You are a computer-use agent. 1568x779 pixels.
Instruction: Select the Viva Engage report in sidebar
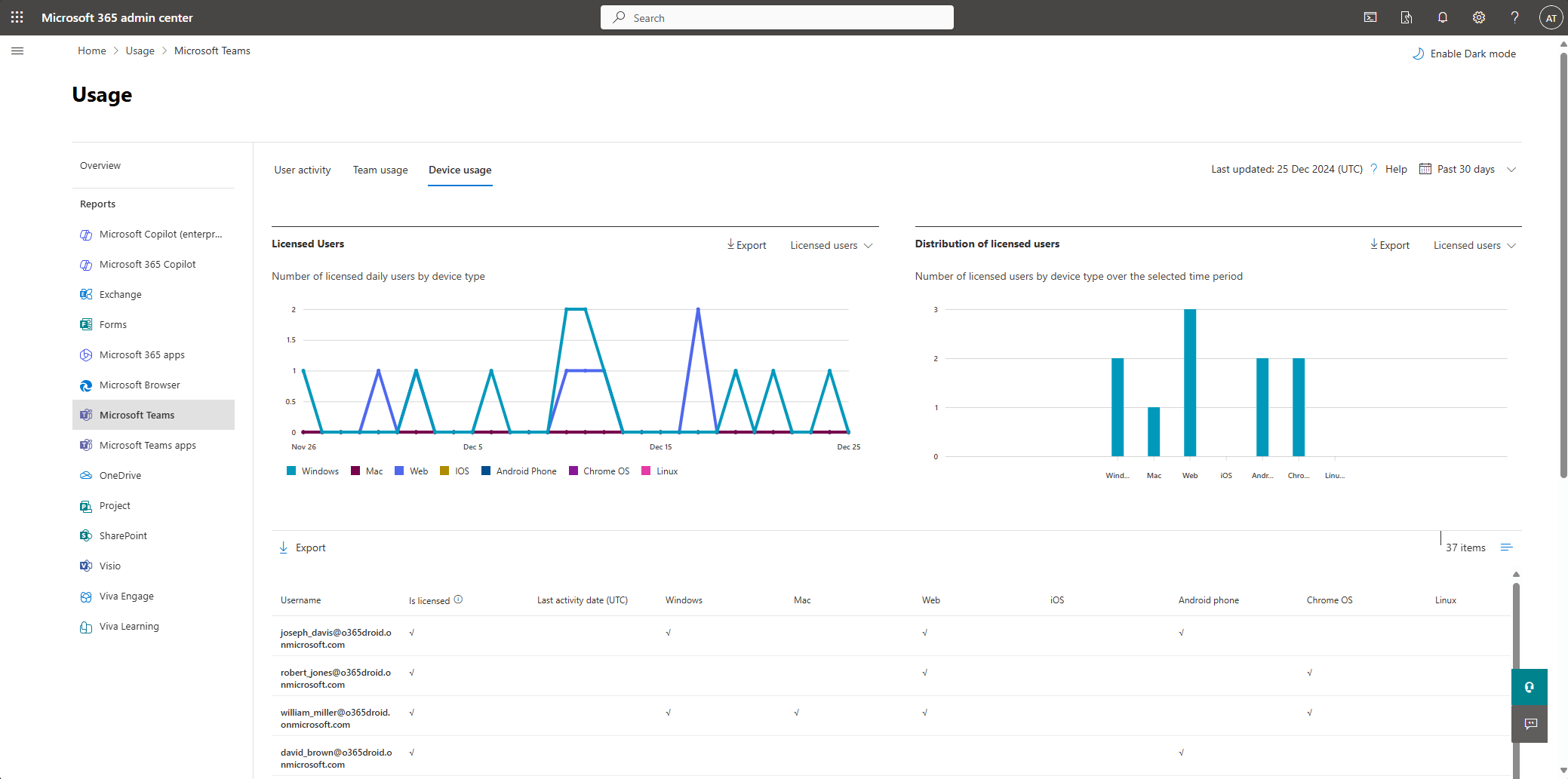tap(127, 596)
